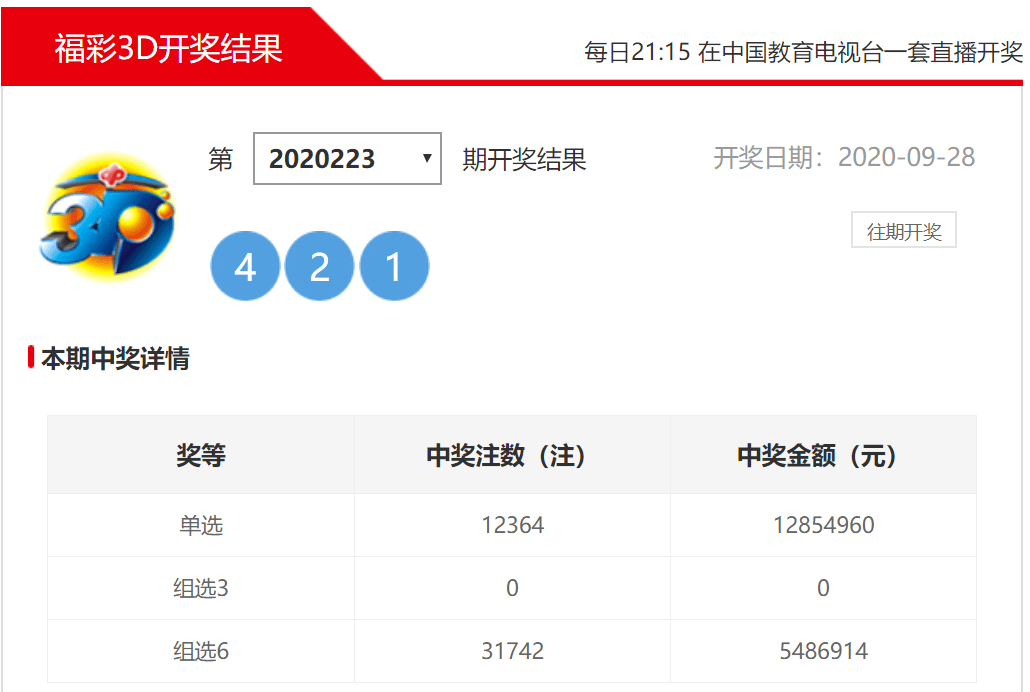Click the 每日21:15 broadcast notice text
1030x692 pixels.
(803, 52)
